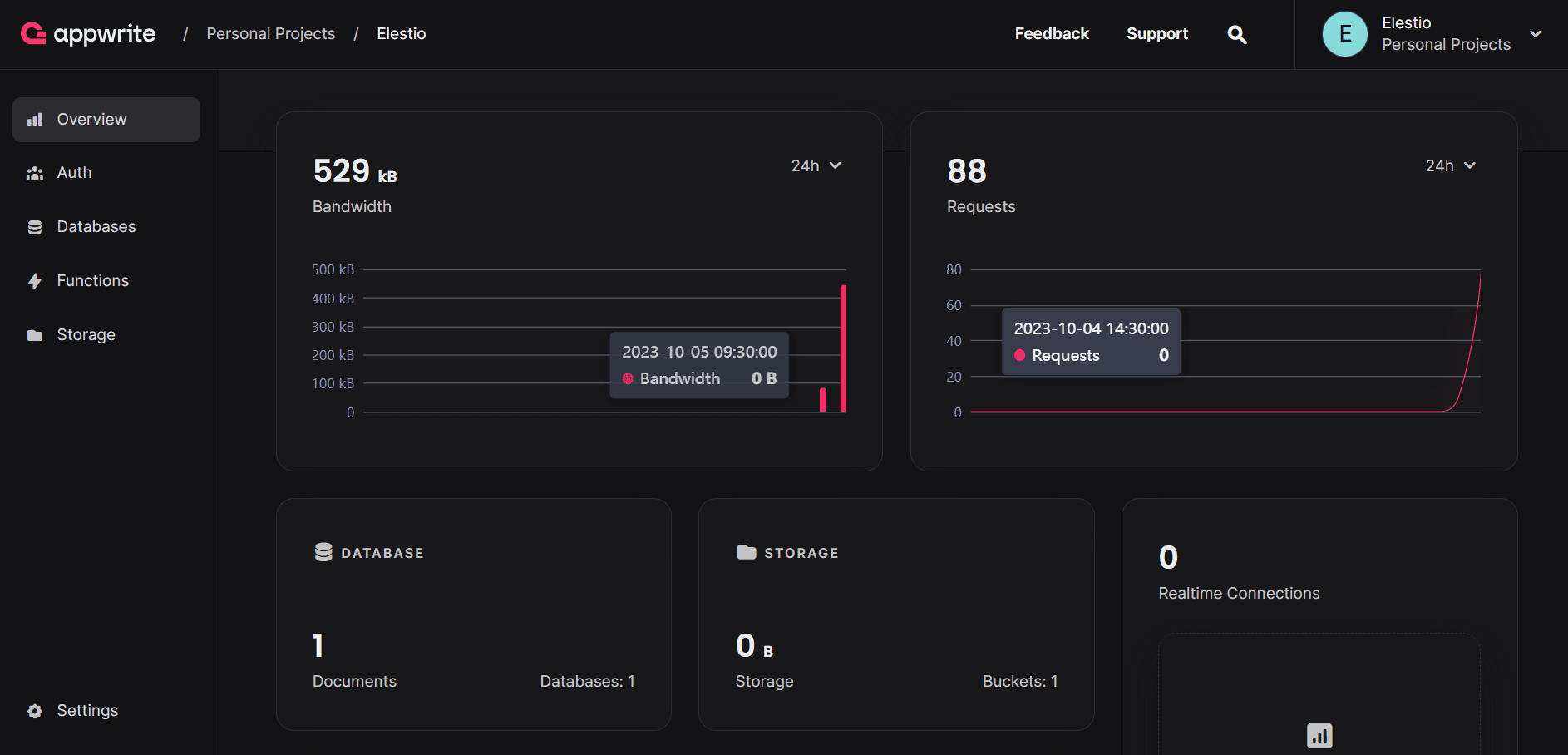Click the Storage folder icon in sidebar
This screenshot has height=755, width=1568.
point(35,335)
